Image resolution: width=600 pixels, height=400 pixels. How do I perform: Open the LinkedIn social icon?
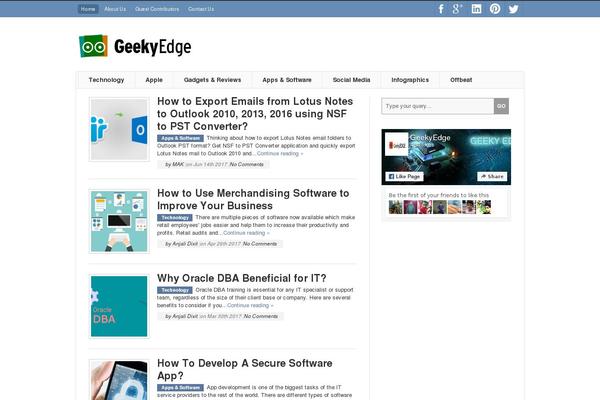point(476,9)
